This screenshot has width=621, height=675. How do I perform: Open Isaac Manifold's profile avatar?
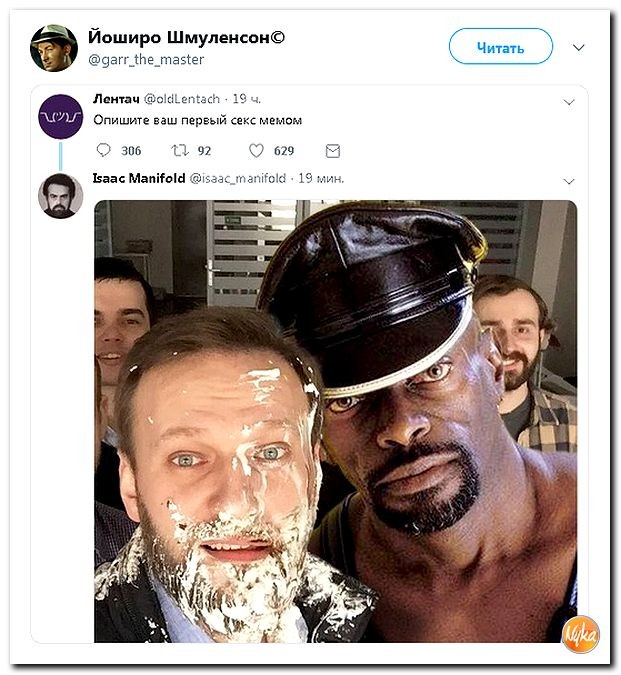coord(60,195)
